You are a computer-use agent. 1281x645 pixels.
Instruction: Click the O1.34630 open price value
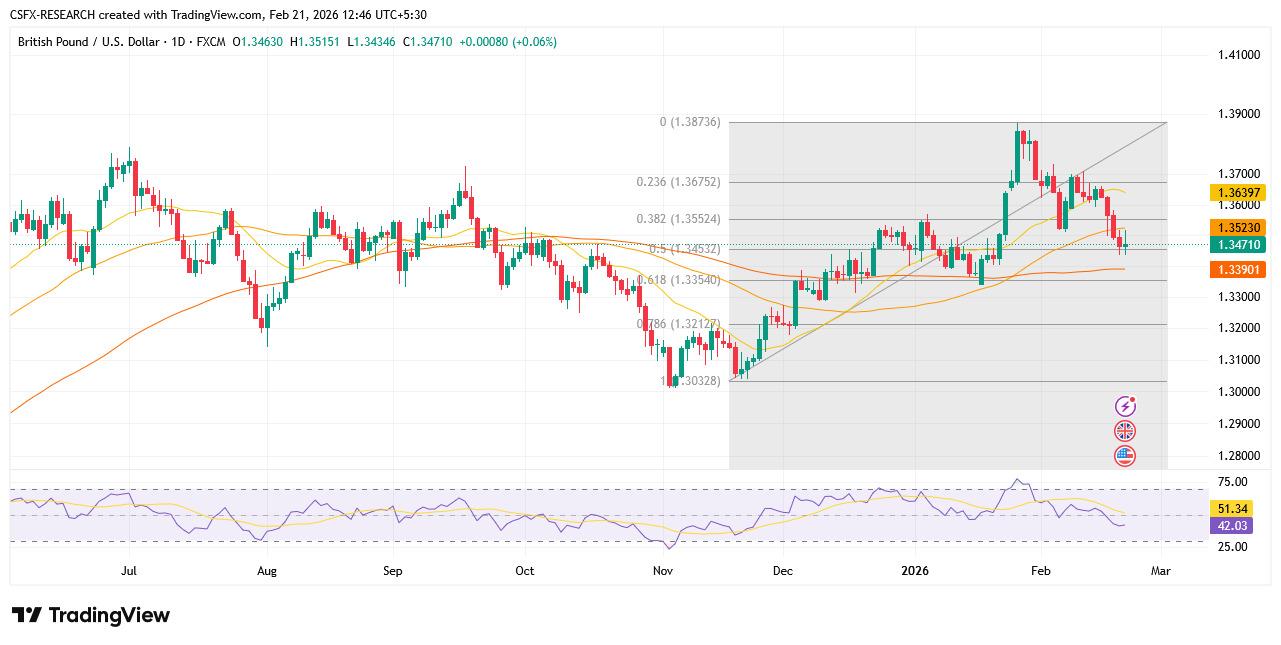point(256,43)
